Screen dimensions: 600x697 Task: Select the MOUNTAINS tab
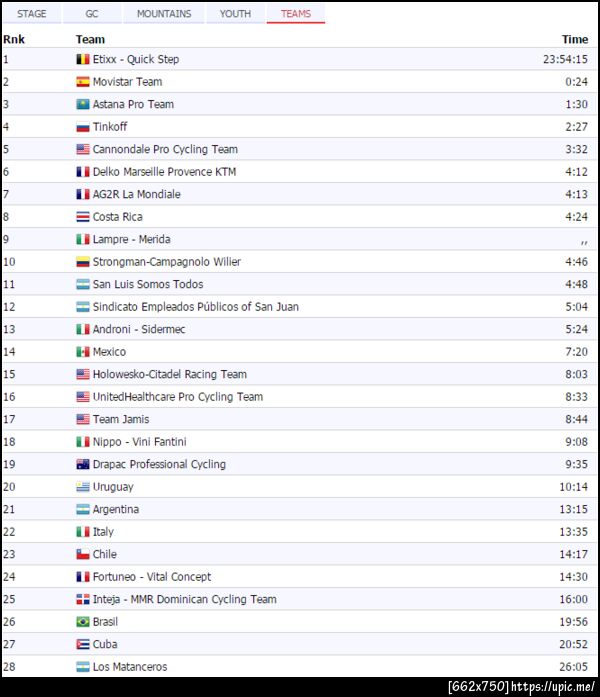click(164, 14)
